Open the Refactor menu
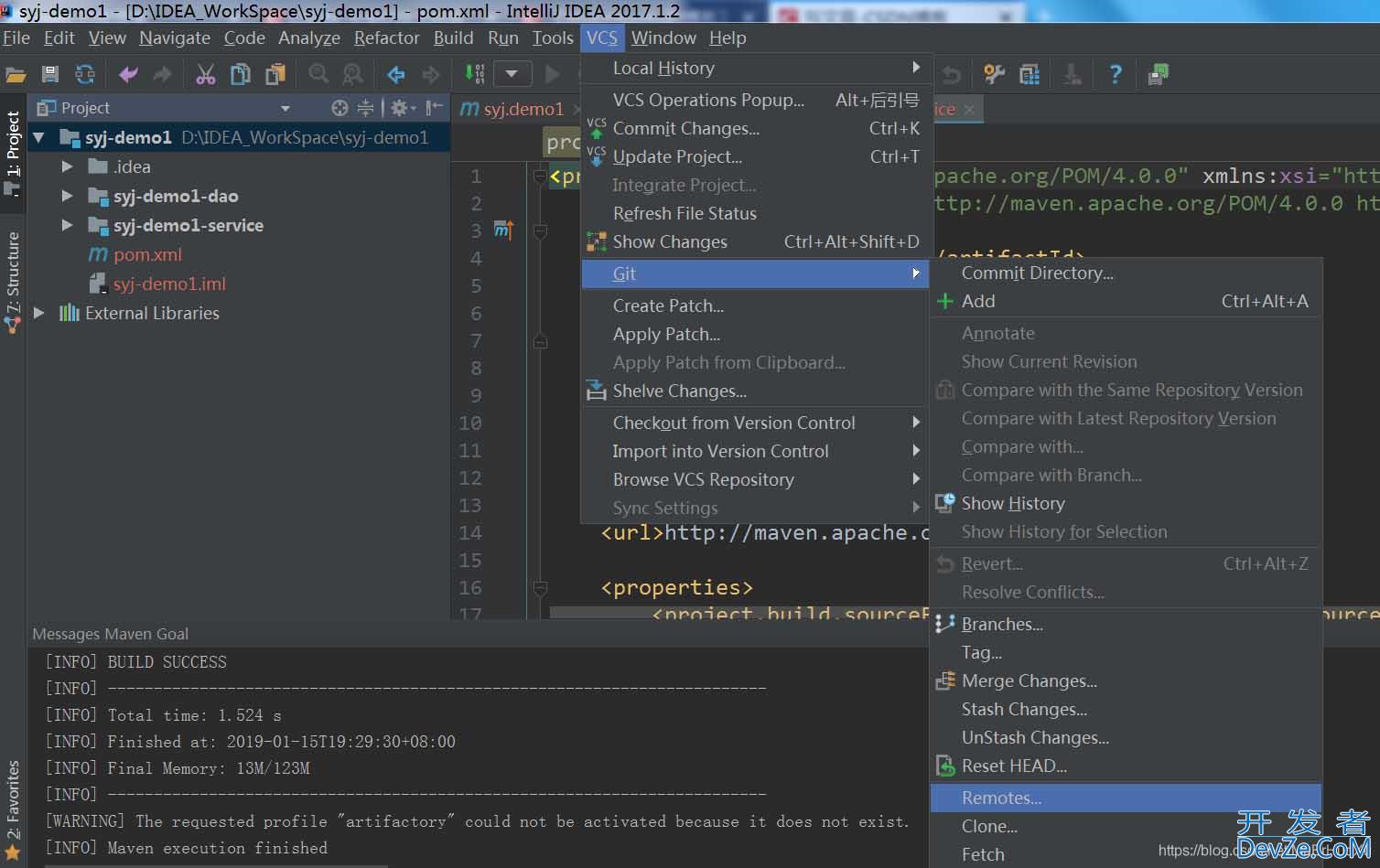Viewport: 1380px width, 868px height. (x=387, y=38)
